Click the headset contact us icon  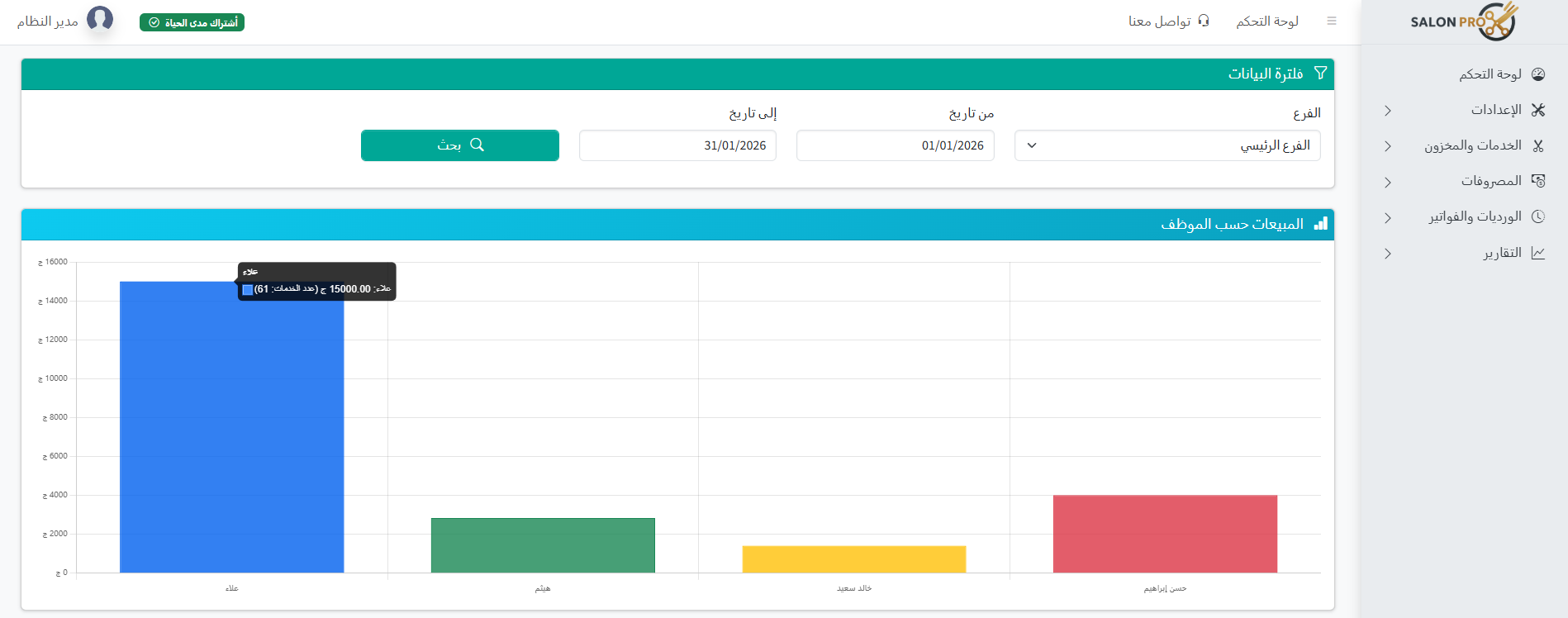(x=1204, y=21)
